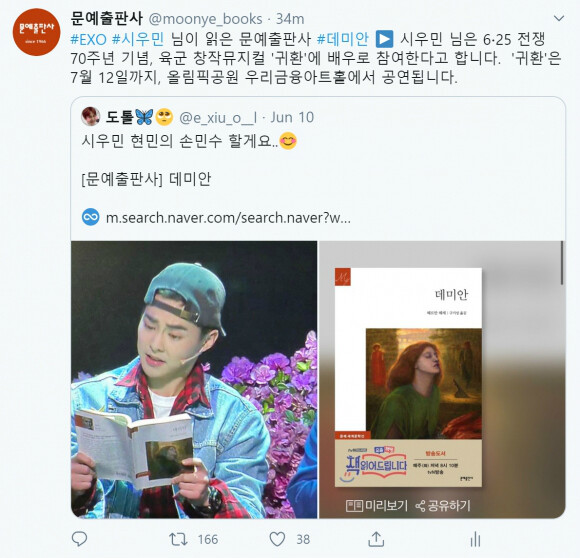
Task: Open the share upload icon
Action: [376, 539]
